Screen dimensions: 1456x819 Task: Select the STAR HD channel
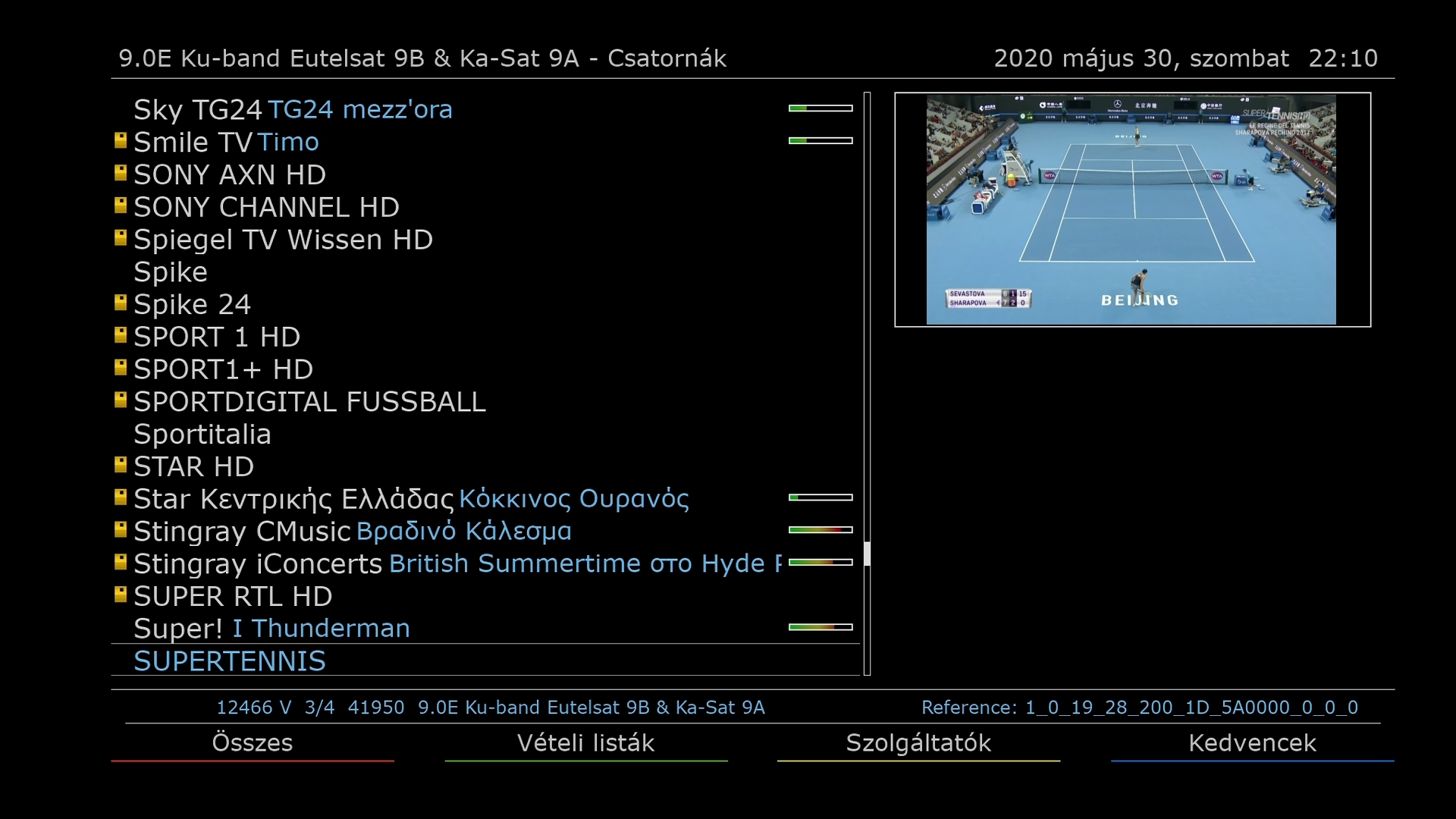pos(485,466)
